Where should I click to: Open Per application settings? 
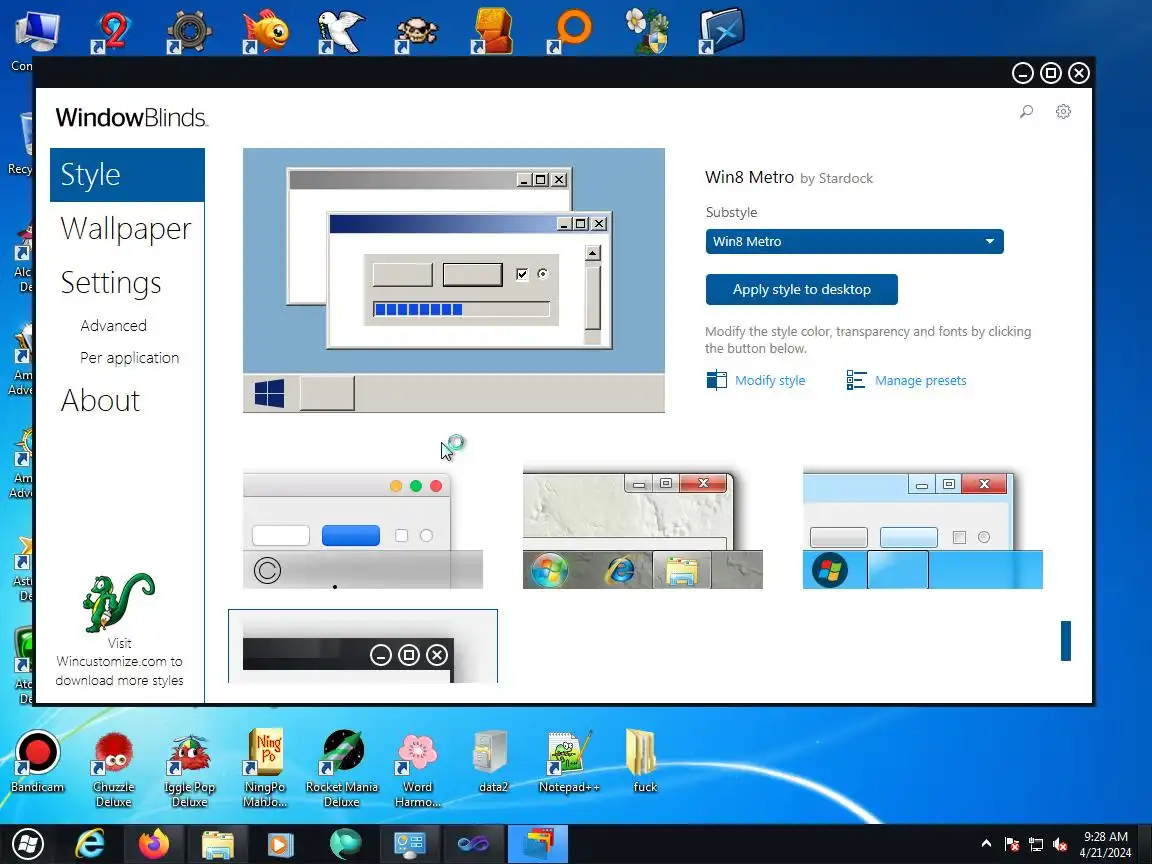129,358
